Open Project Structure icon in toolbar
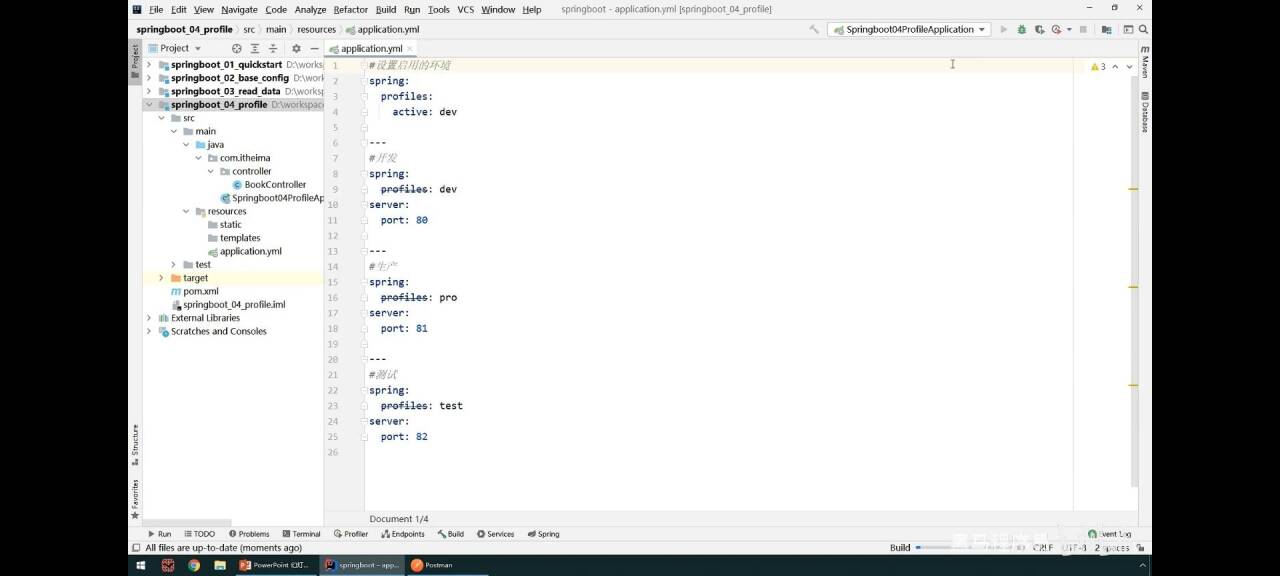1280x576 pixels. 1106,30
